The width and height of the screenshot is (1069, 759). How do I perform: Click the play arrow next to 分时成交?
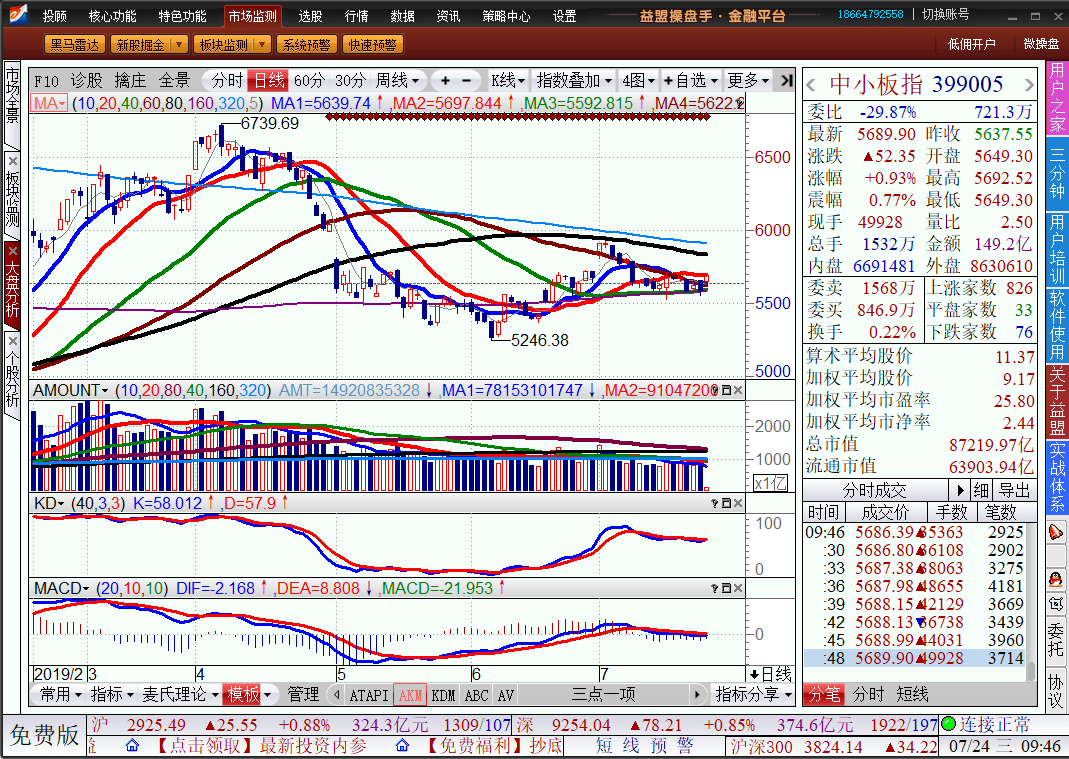pos(960,490)
